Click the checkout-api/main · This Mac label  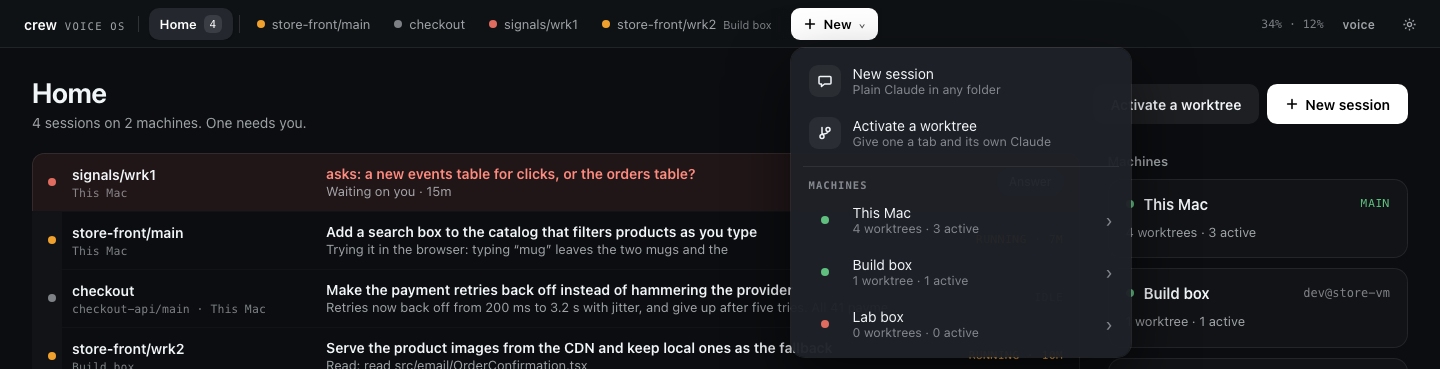coord(169,309)
